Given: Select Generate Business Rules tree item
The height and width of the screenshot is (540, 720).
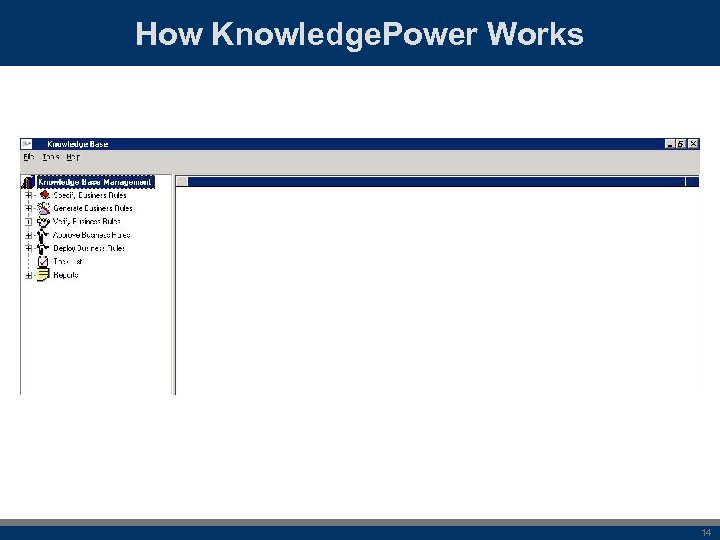Looking at the screenshot, I should tap(93, 208).
